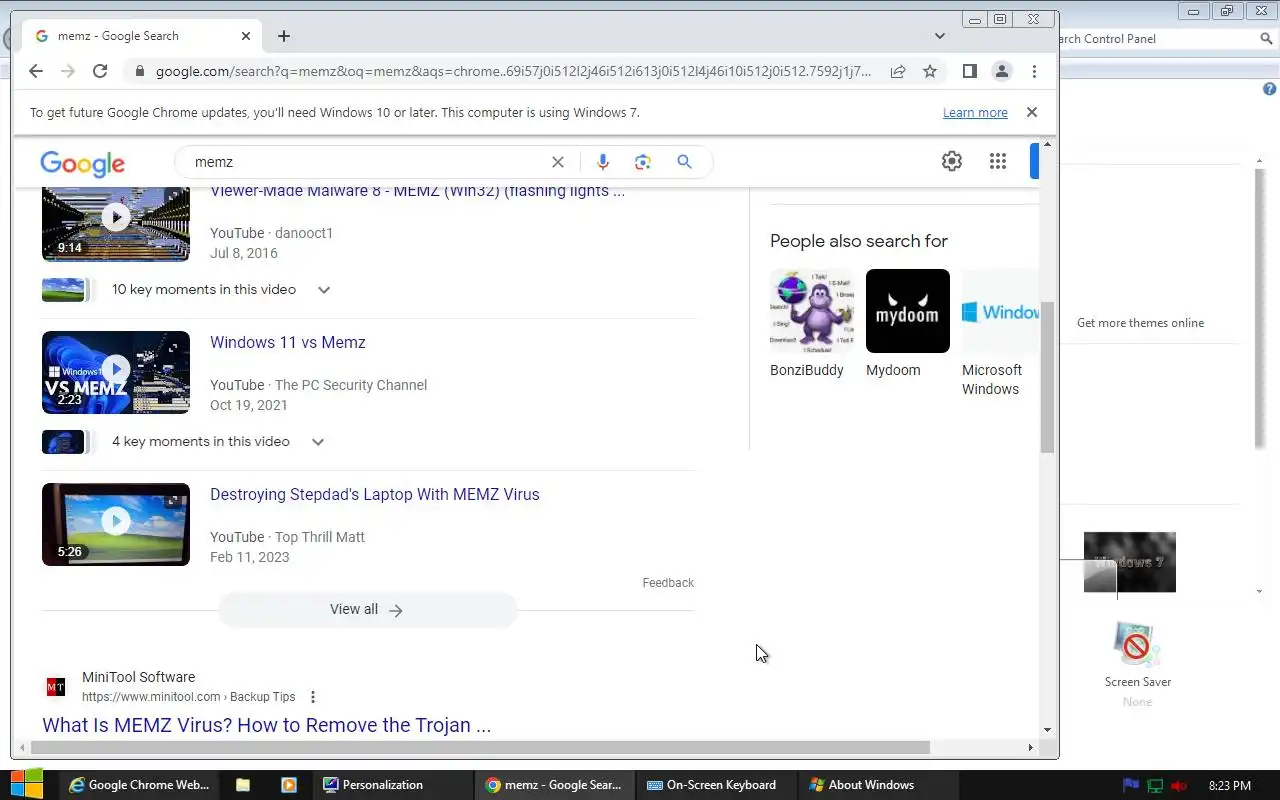Go back using Chrome's back arrow
Image resolution: width=1280 pixels, height=800 pixels.
pyautogui.click(x=36, y=71)
